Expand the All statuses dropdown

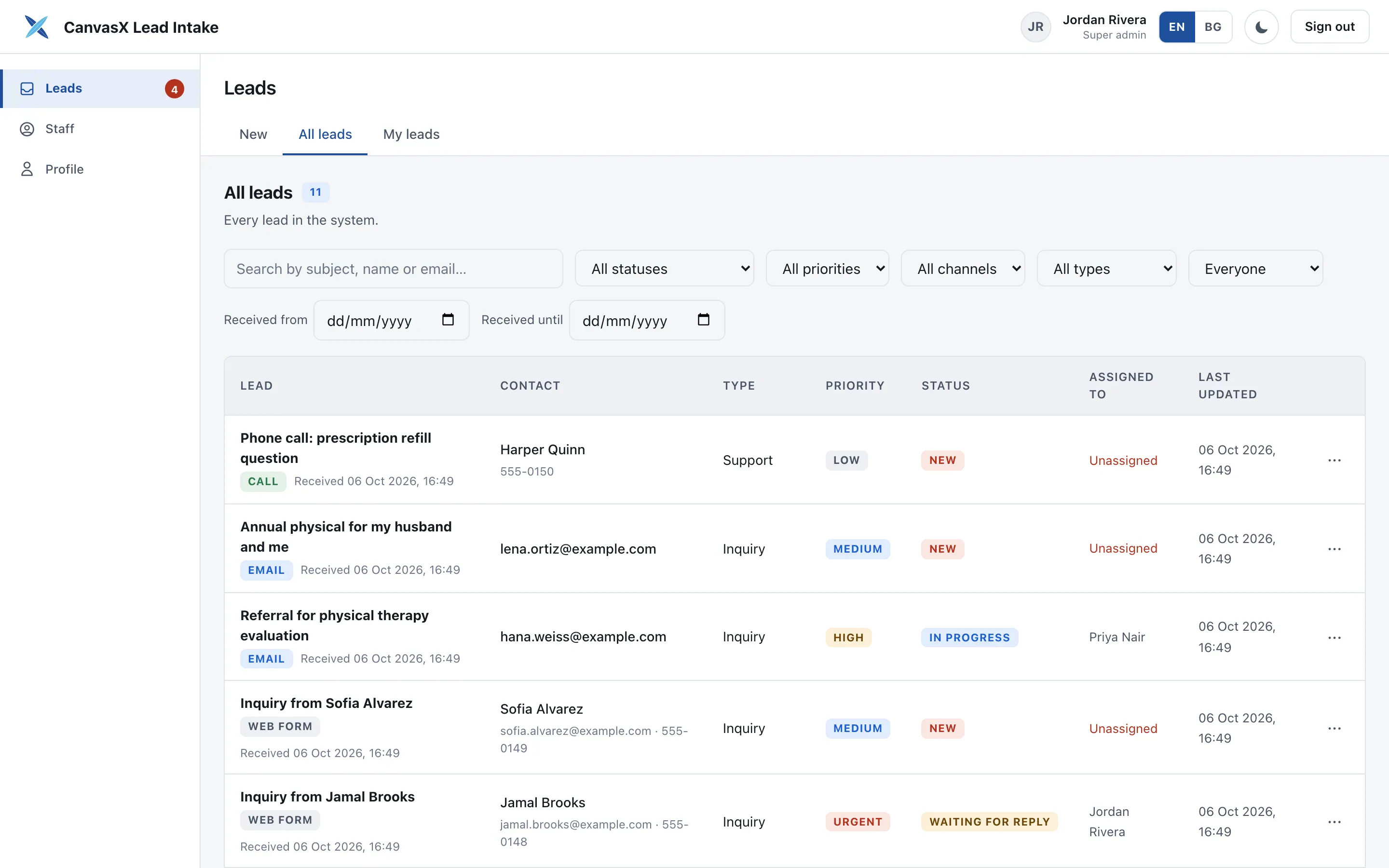coord(664,269)
